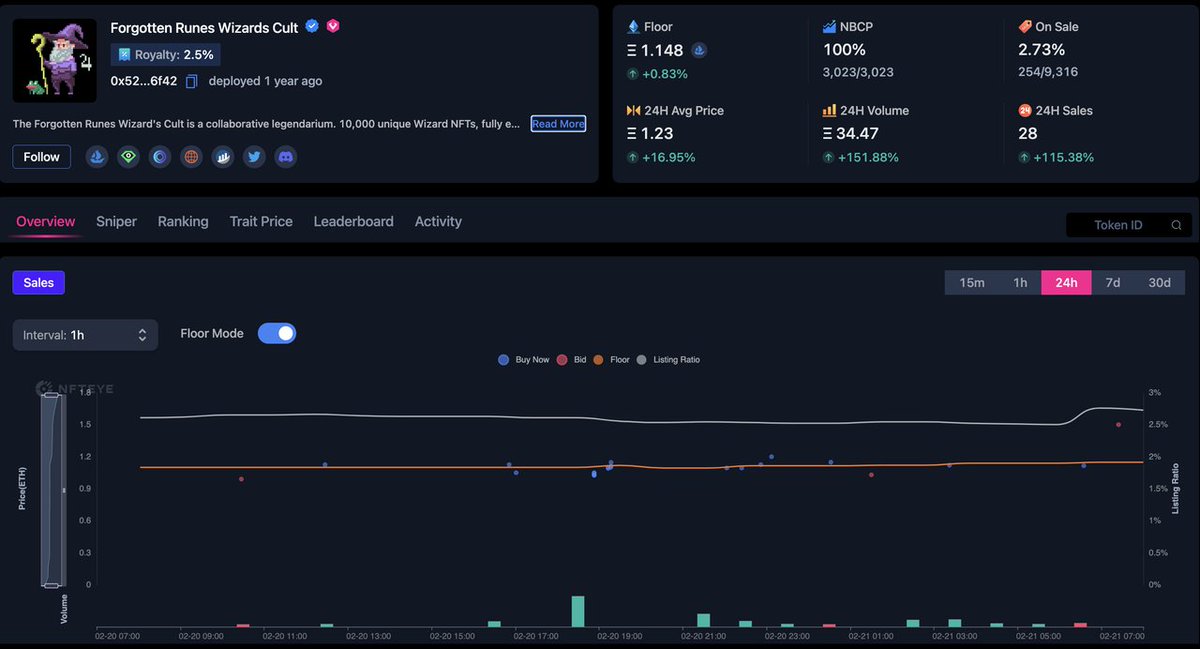
Task: Select the 24h time range
Action: point(1066,283)
